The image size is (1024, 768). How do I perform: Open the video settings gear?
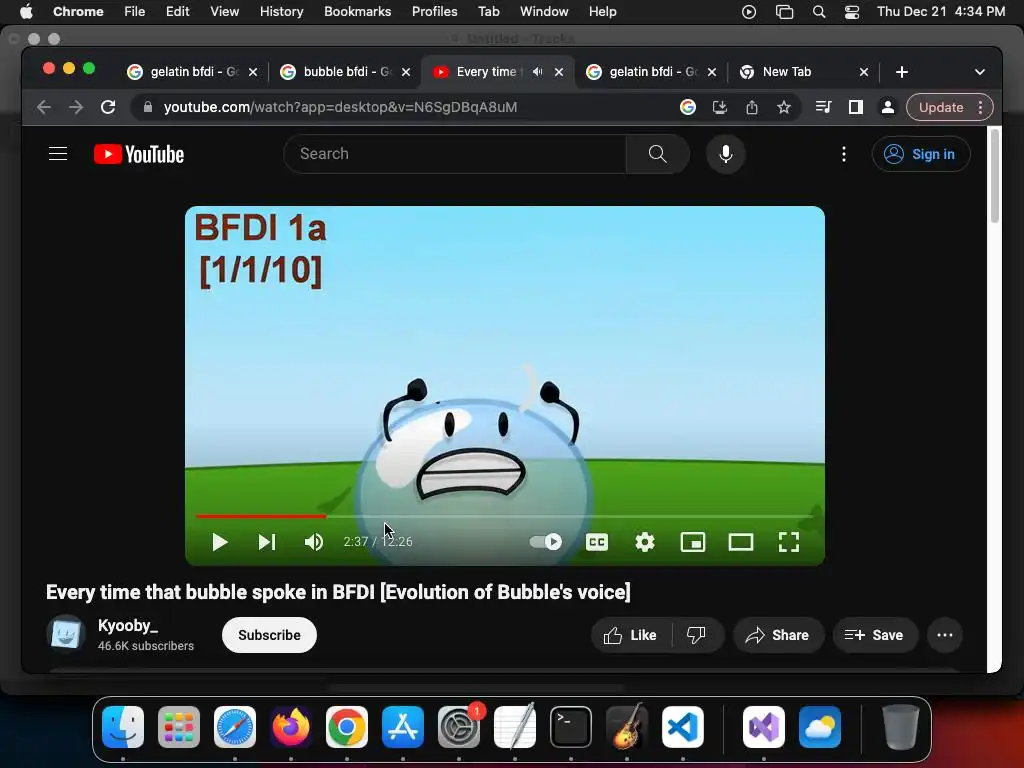tap(645, 542)
